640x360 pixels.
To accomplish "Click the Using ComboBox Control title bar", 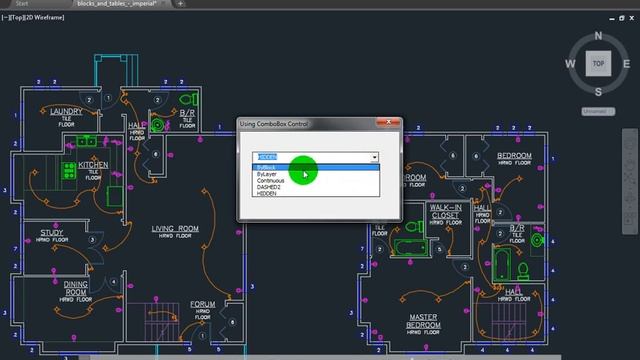I will 306,124.
